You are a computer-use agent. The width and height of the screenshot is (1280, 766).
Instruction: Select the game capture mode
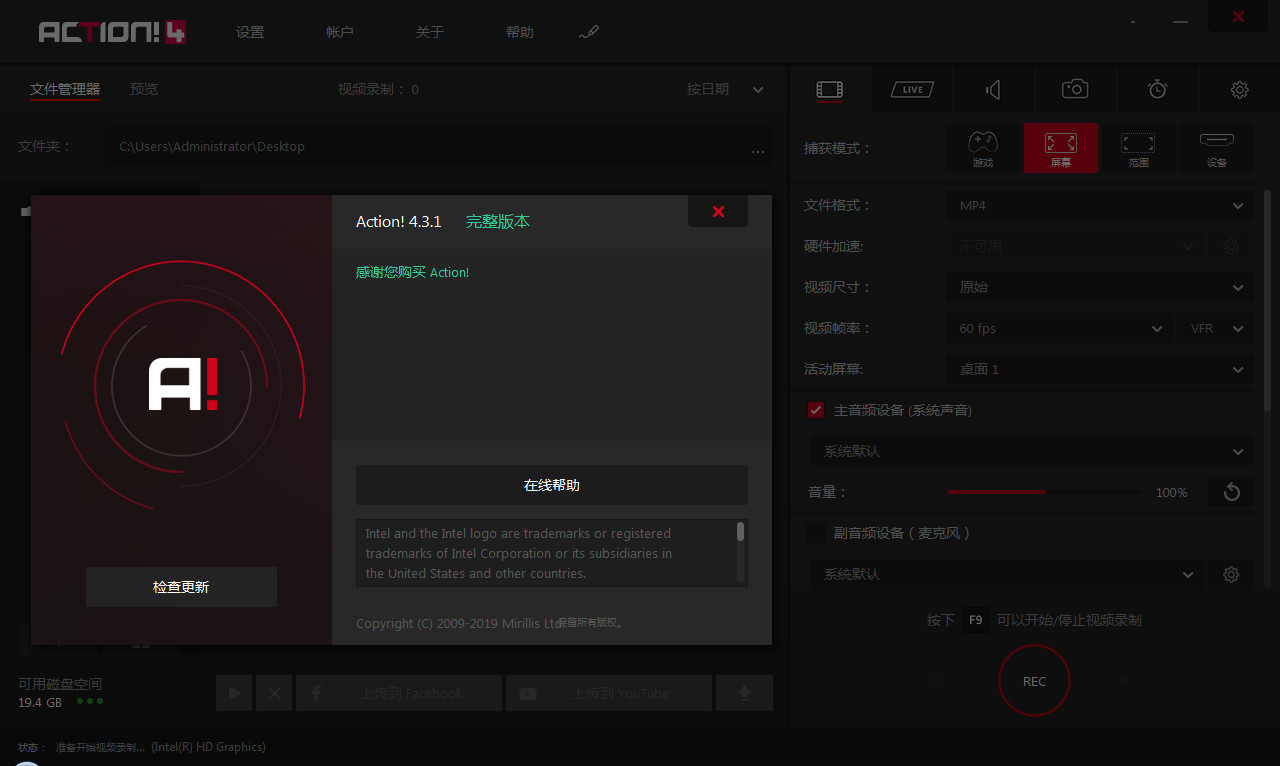click(x=983, y=148)
